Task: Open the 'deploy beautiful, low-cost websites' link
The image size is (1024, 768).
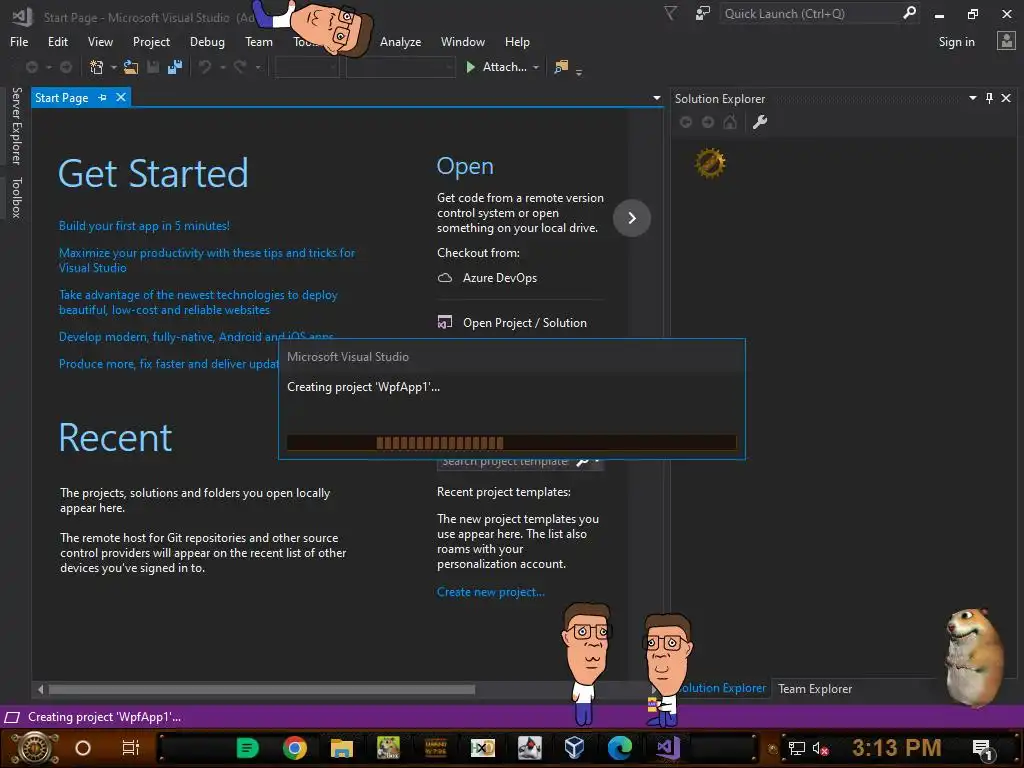Action: click(198, 302)
